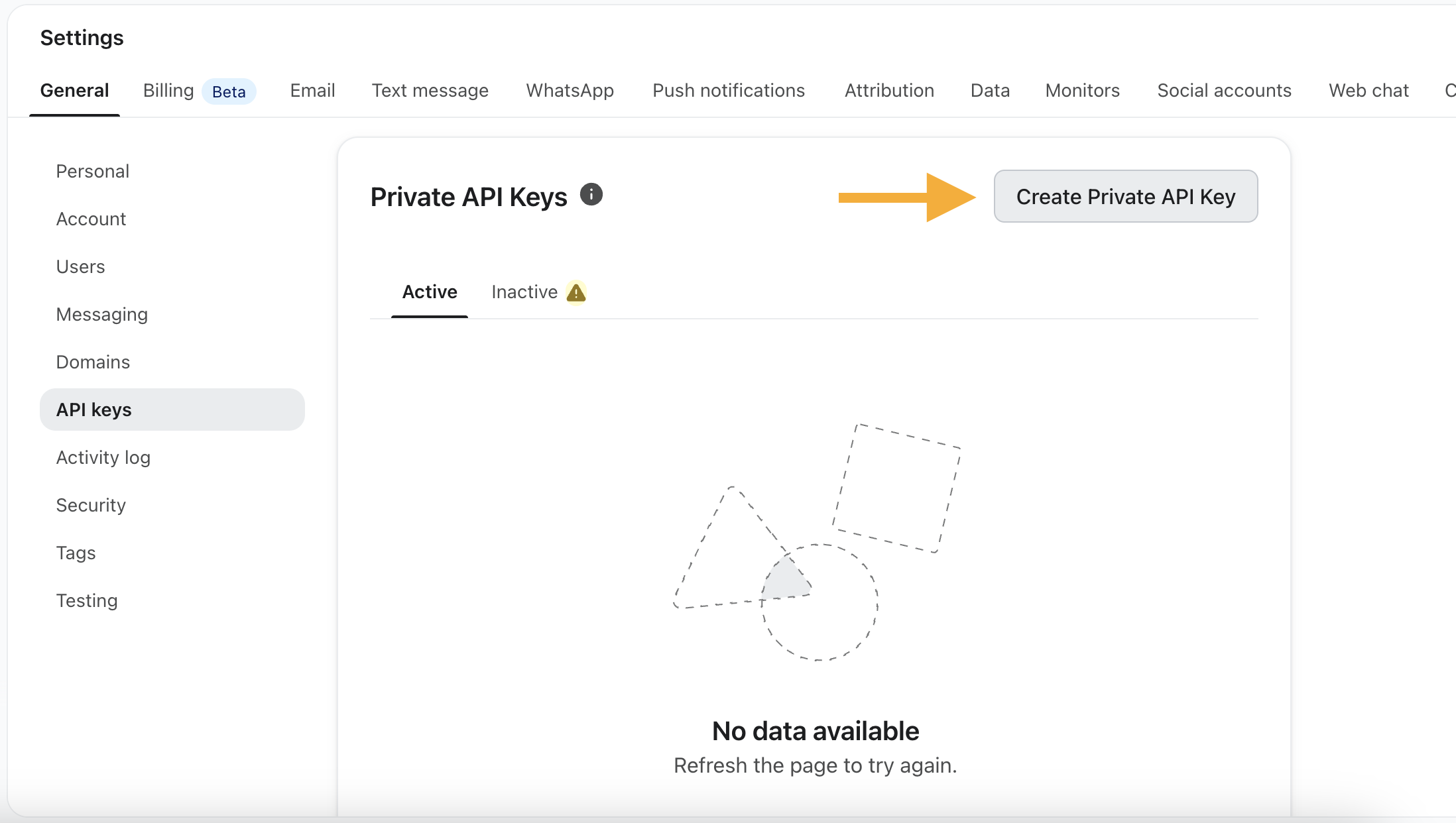Click the Settings page heading
This screenshot has width=1456, height=823.
pyautogui.click(x=82, y=38)
